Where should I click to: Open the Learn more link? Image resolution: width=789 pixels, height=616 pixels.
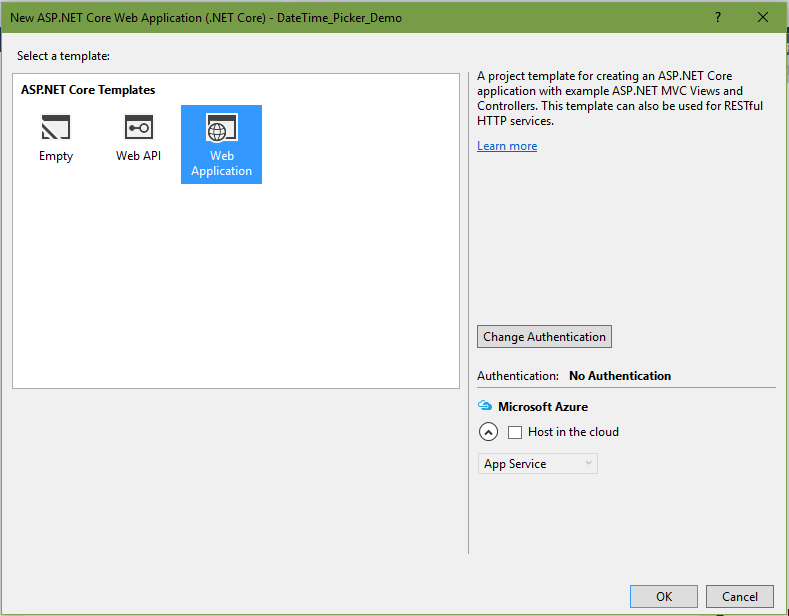click(x=507, y=146)
